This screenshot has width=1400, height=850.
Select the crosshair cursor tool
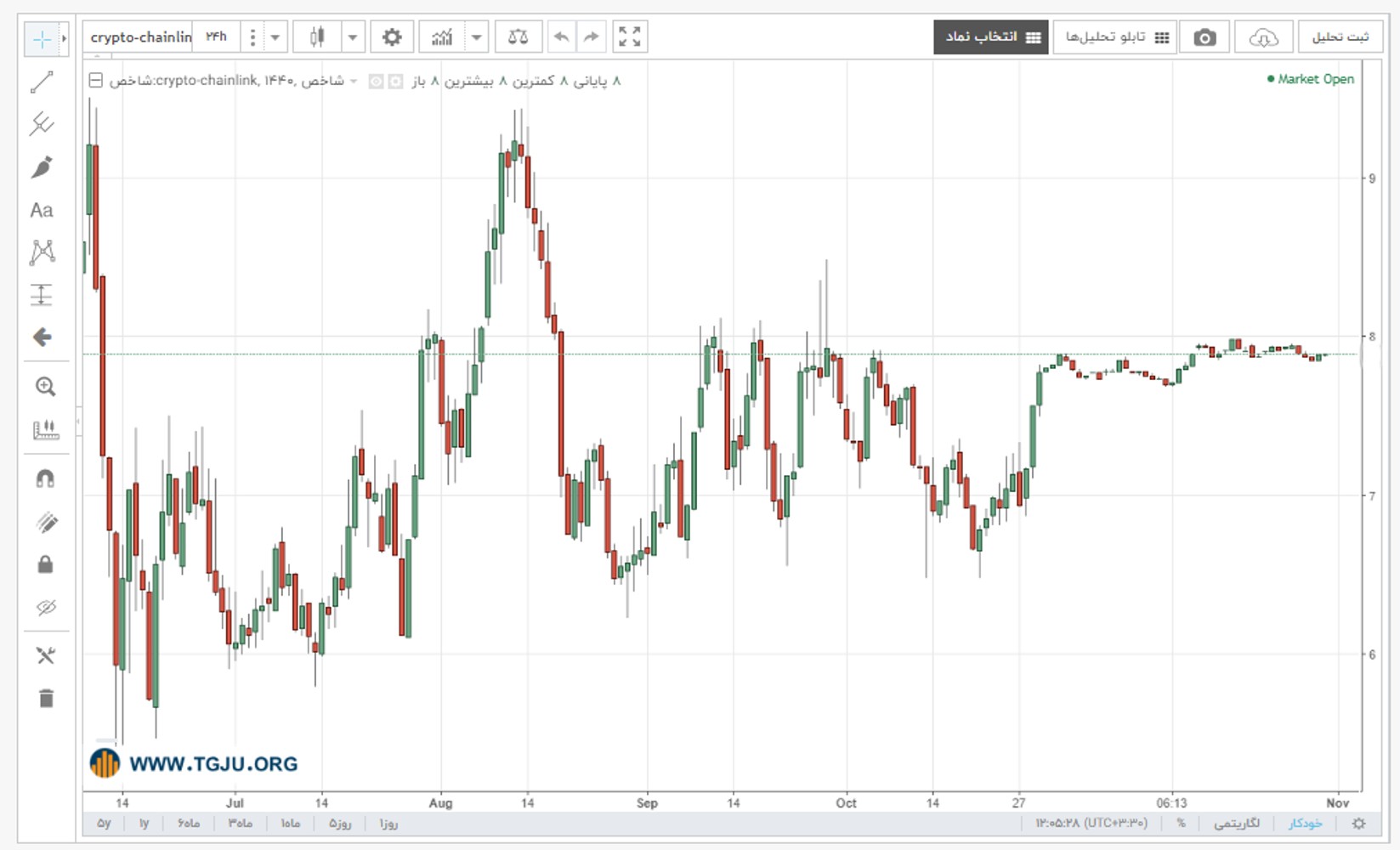pyautogui.click(x=41, y=39)
